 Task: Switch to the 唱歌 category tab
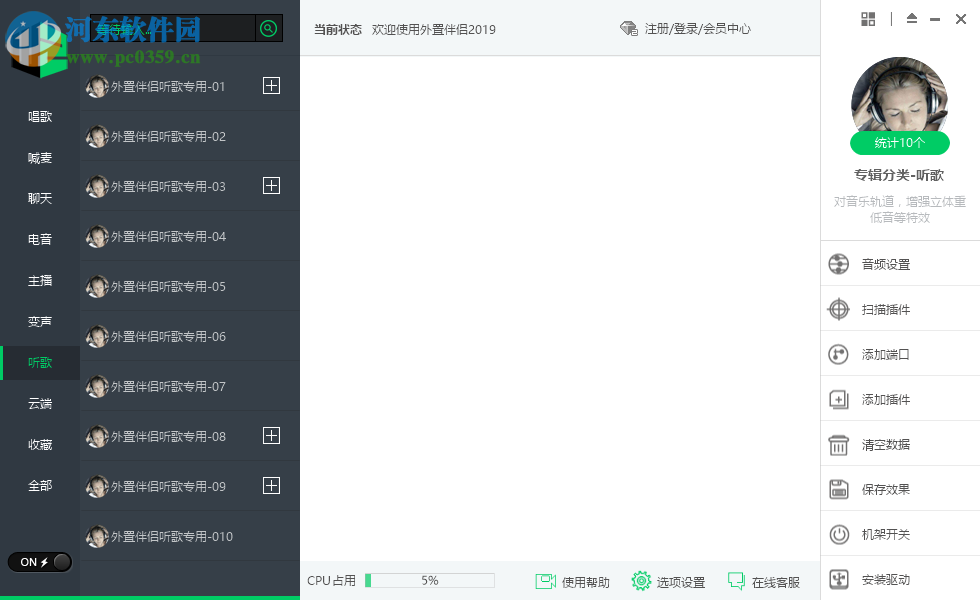click(39, 116)
